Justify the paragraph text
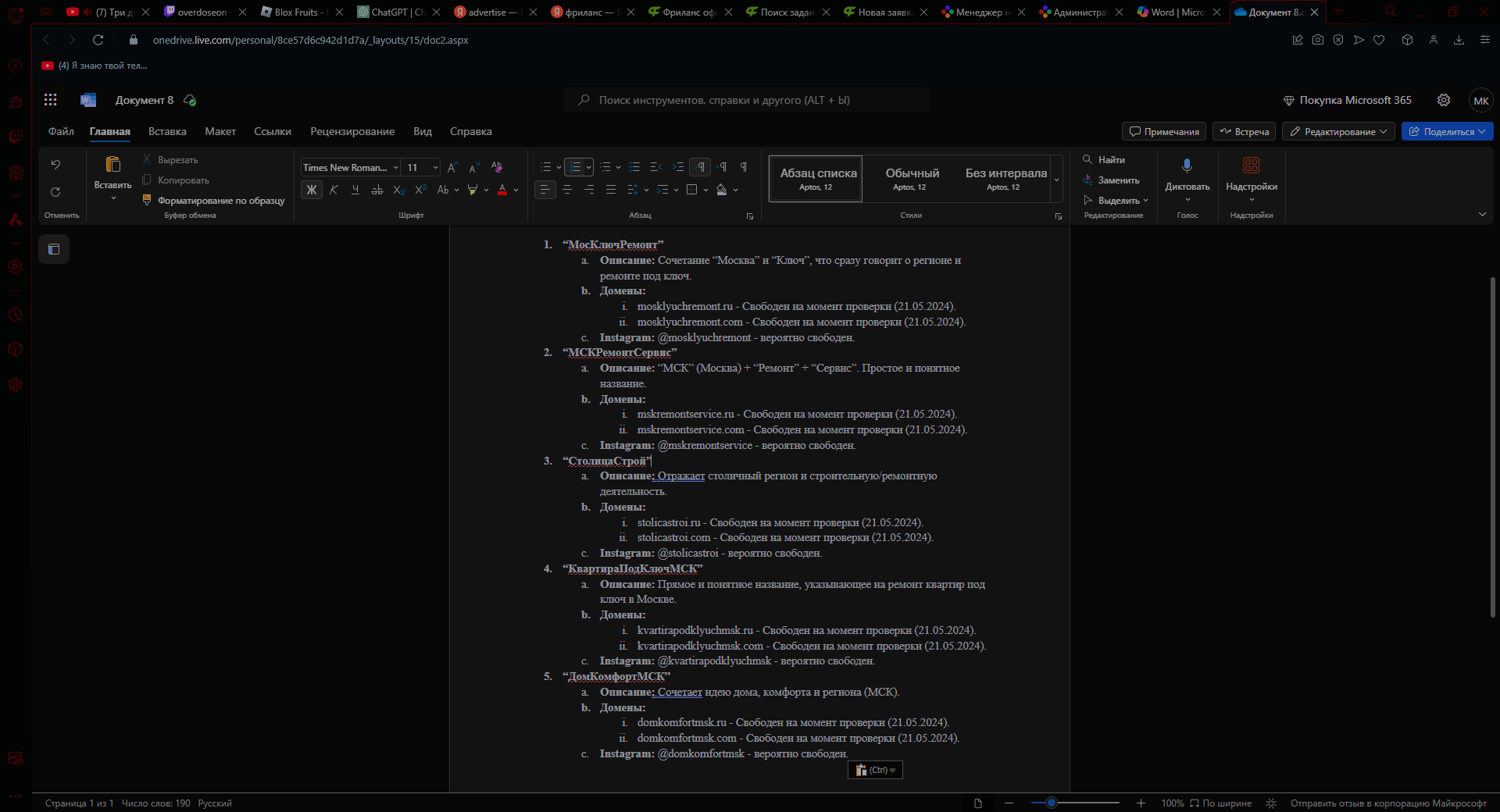The height and width of the screenshot is (812, 1500). (611, 190)
